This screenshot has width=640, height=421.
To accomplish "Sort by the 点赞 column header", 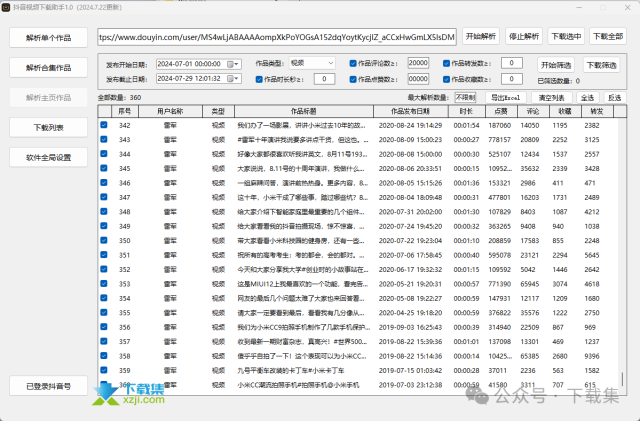I will pyautogui.click(x=501, y=111).
